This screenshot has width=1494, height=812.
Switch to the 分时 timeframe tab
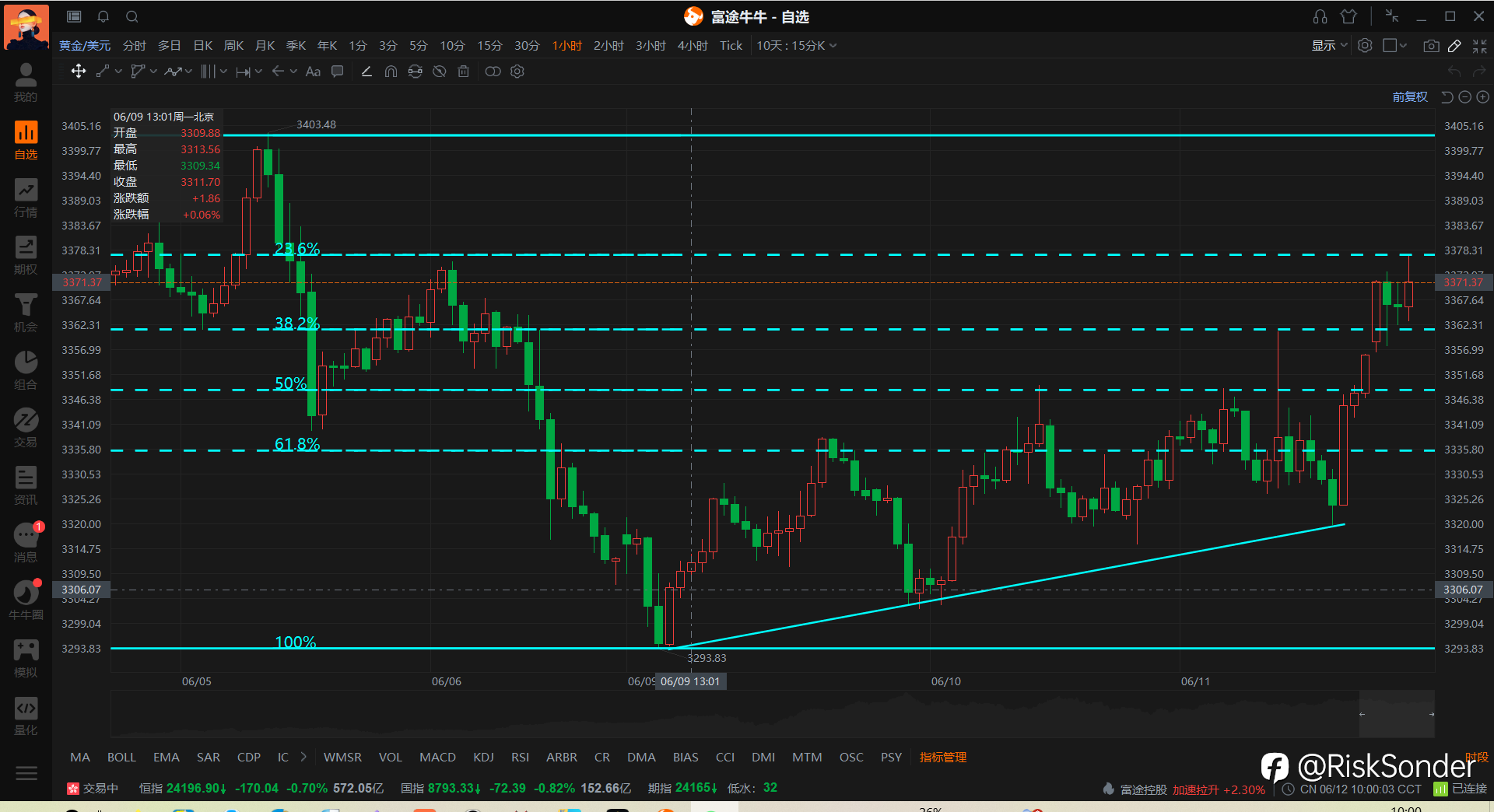[134, 46]
